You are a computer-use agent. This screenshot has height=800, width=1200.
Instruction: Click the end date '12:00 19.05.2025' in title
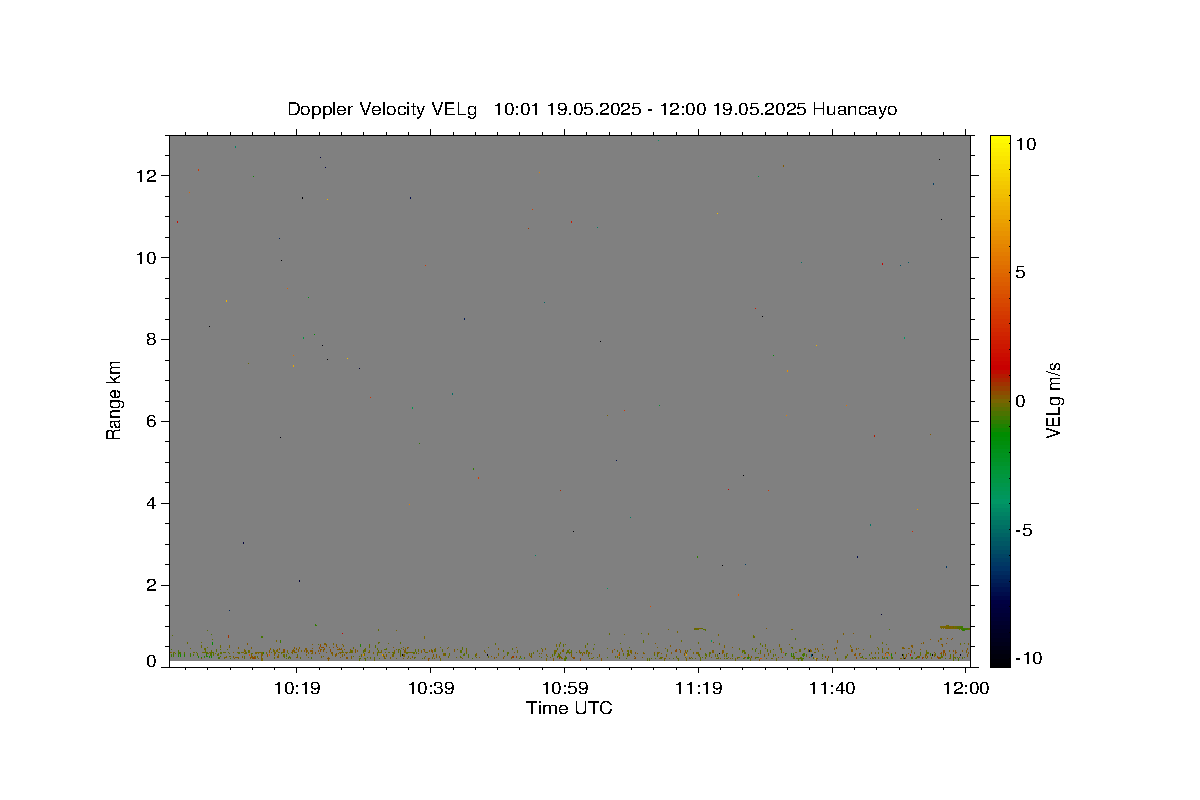pyautogui.click(x=733, y=109)
